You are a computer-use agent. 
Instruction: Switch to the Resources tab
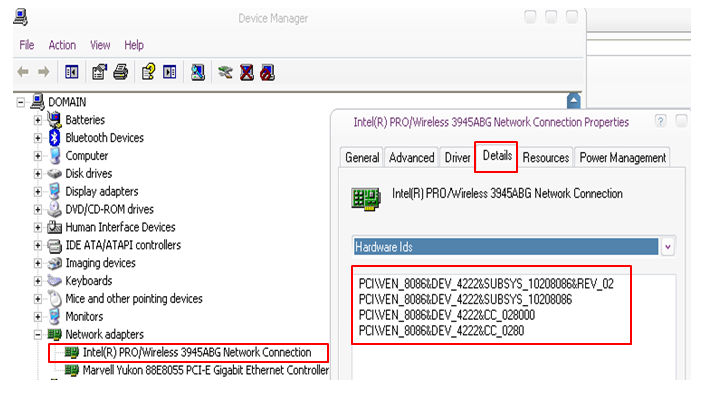[545, 157]
